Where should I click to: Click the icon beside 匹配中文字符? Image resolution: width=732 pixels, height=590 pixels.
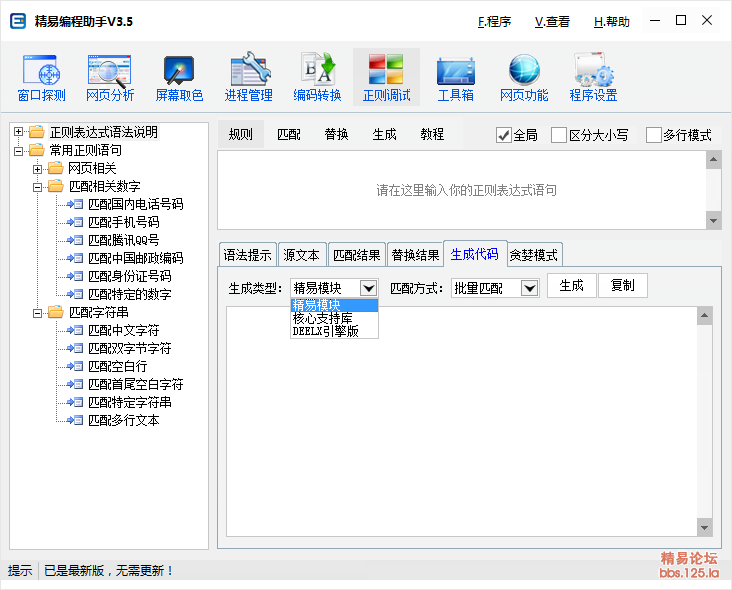pos(75,330)
